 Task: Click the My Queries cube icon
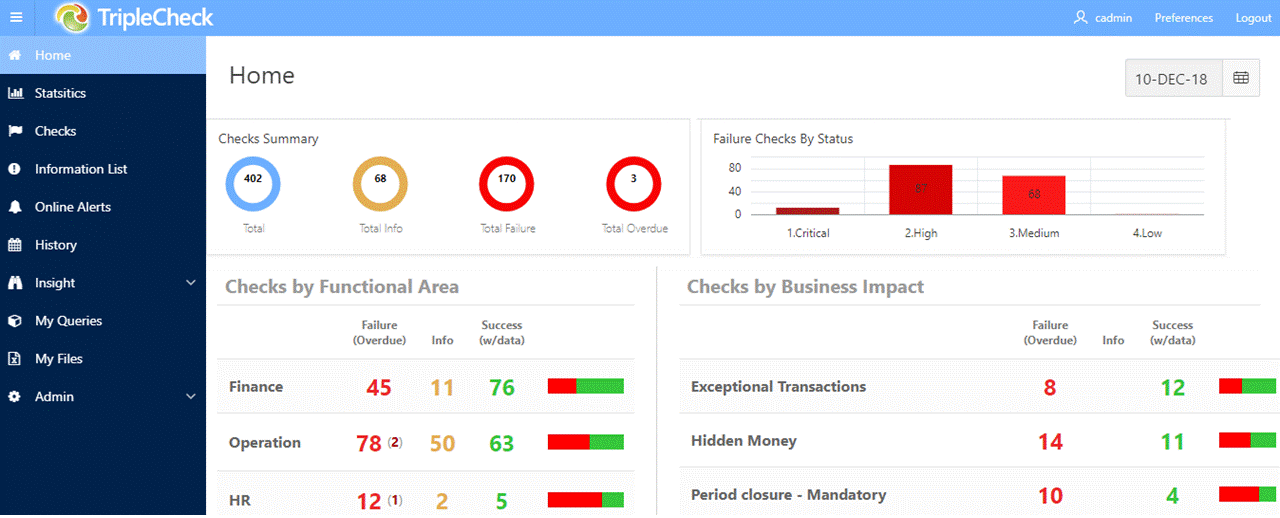pyautogui.click(x=15, y=321)
